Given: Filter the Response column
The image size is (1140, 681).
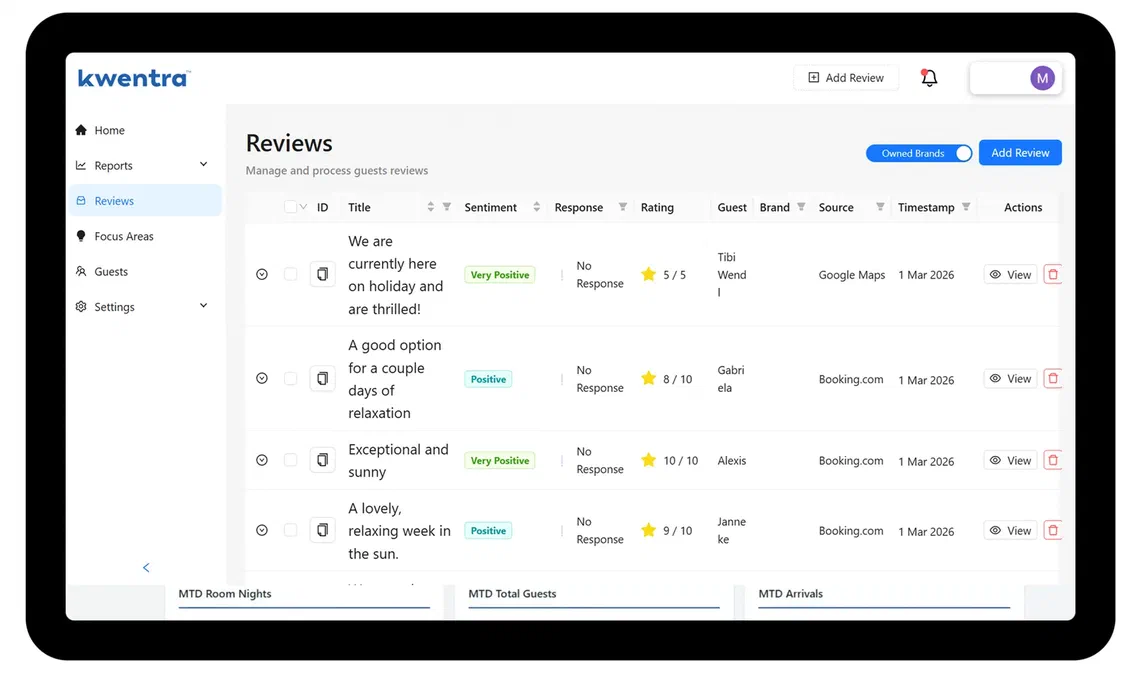Looking at the screenshot, I should (622, 207).
